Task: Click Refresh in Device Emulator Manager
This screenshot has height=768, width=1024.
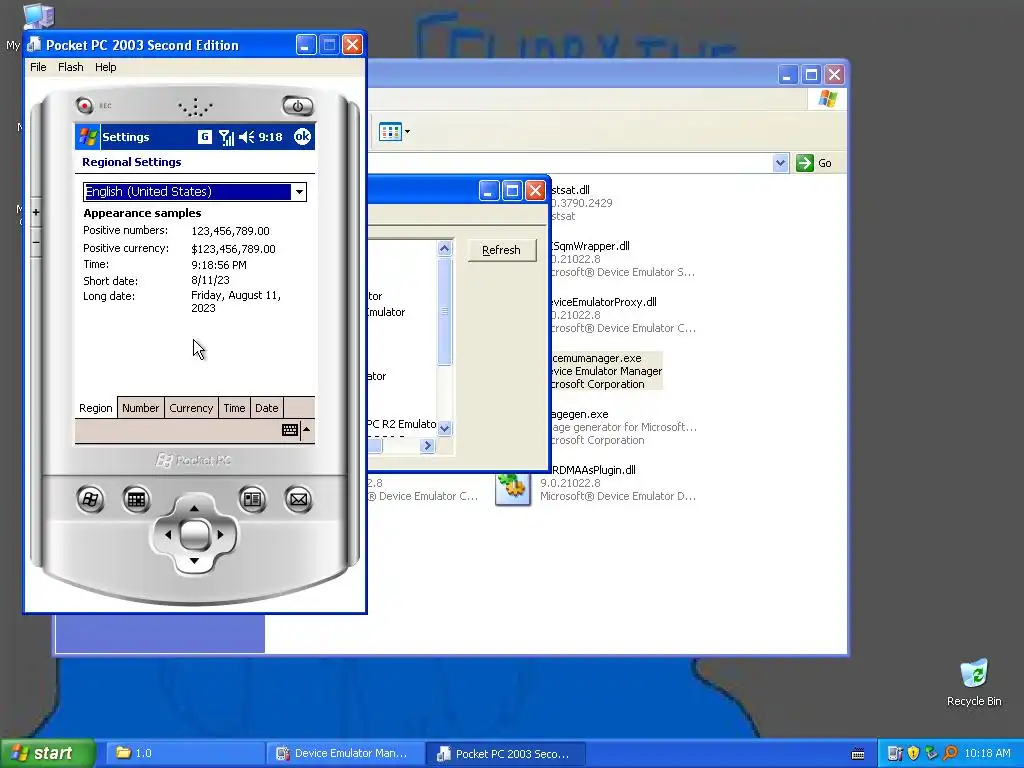Action: (x=502, y=250)
